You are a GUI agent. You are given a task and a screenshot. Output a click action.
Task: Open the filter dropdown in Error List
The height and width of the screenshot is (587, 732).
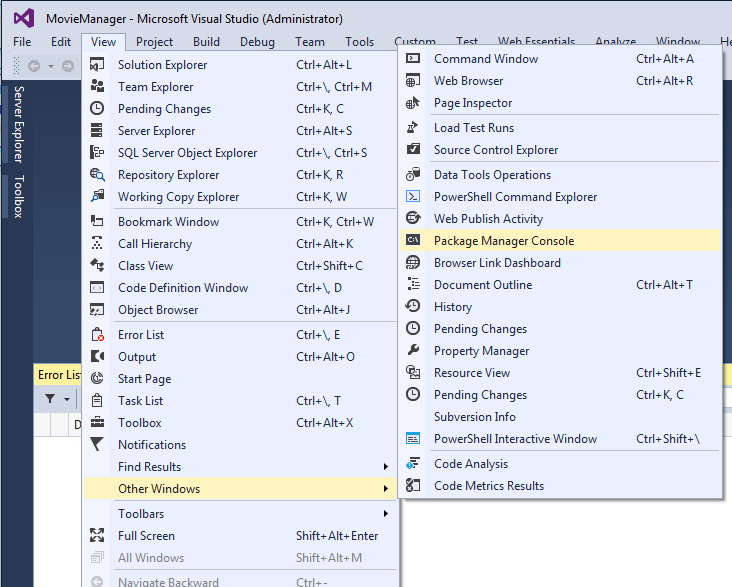67,399
